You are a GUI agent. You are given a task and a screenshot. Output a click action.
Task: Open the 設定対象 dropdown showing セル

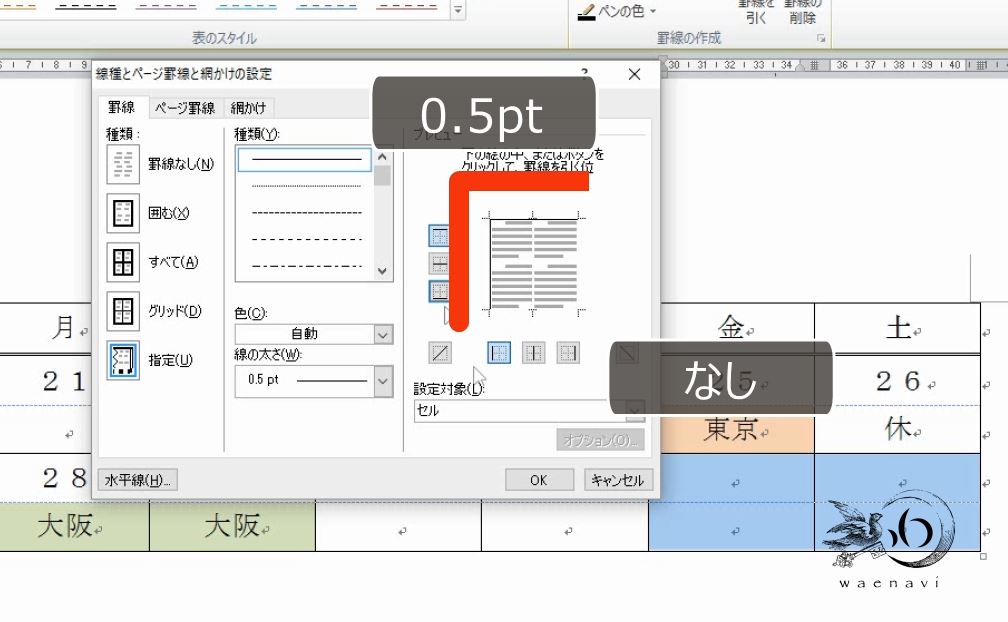point(632,411)
